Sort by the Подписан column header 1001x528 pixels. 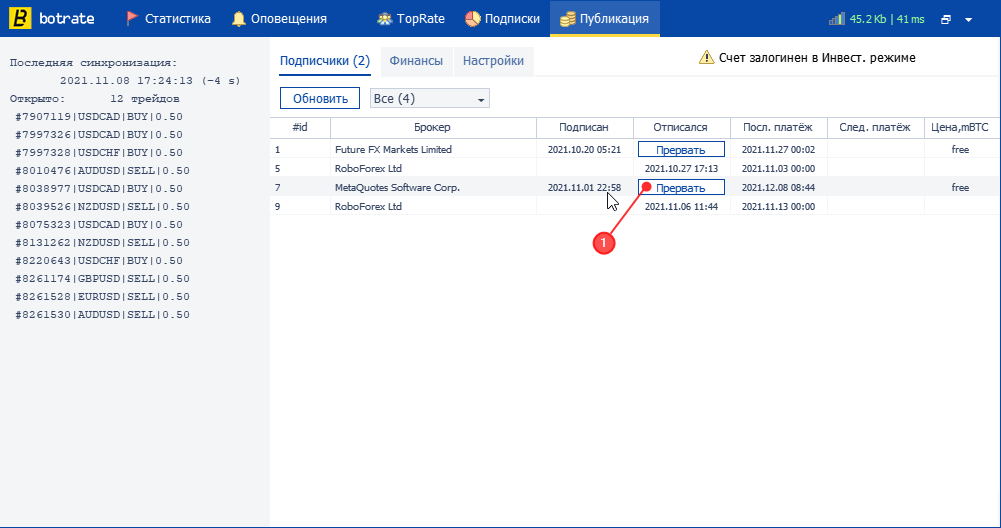(x=584, y=128)
